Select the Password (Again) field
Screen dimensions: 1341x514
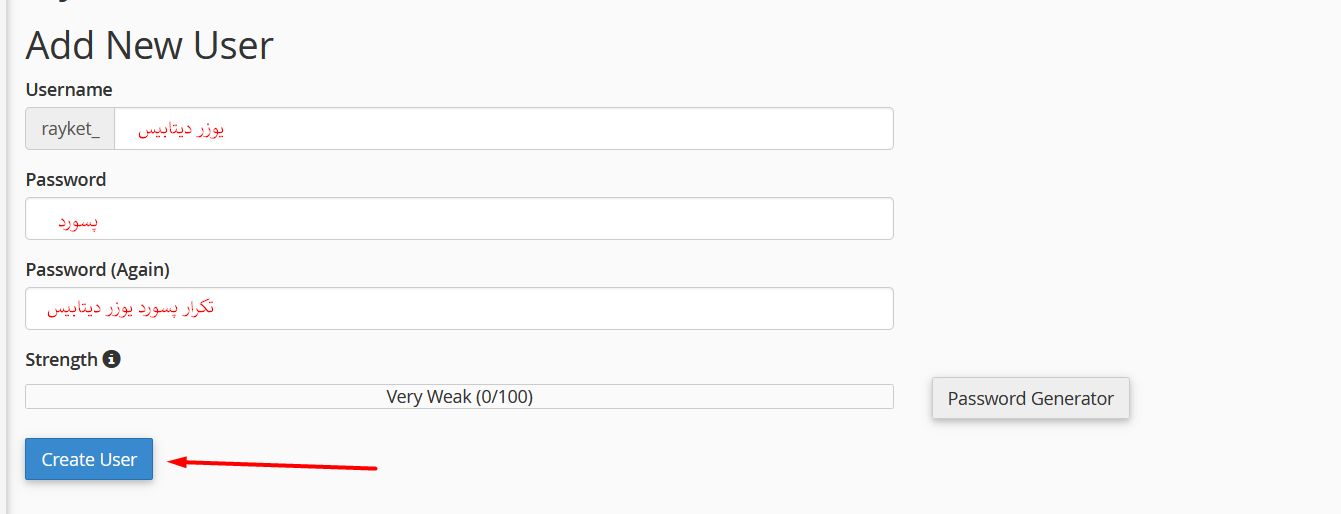click(459, 309)
